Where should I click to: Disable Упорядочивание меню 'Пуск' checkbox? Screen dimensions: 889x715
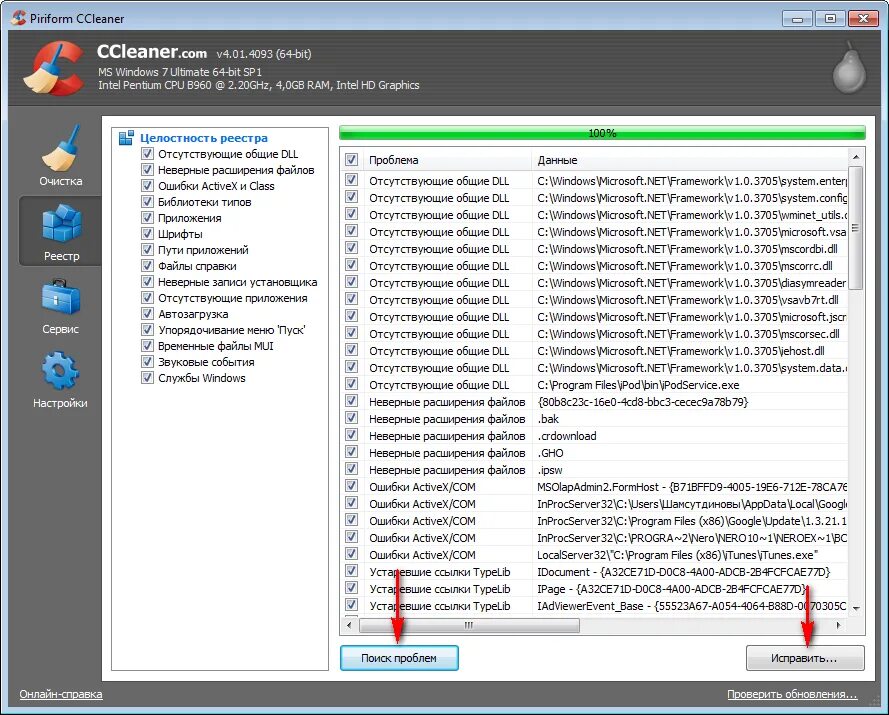147,329
